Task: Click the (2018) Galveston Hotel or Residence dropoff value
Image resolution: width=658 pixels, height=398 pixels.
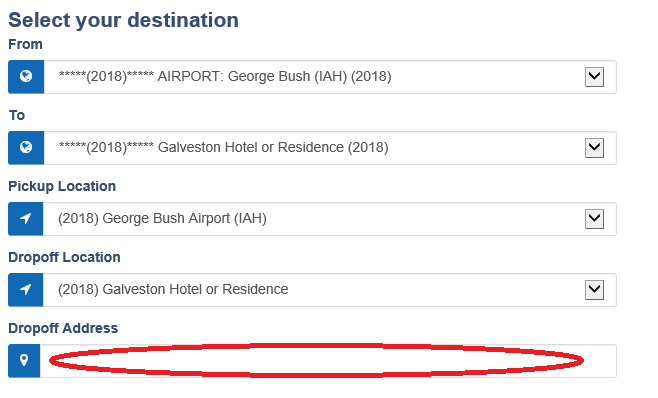Action: (x=173, y=289)
